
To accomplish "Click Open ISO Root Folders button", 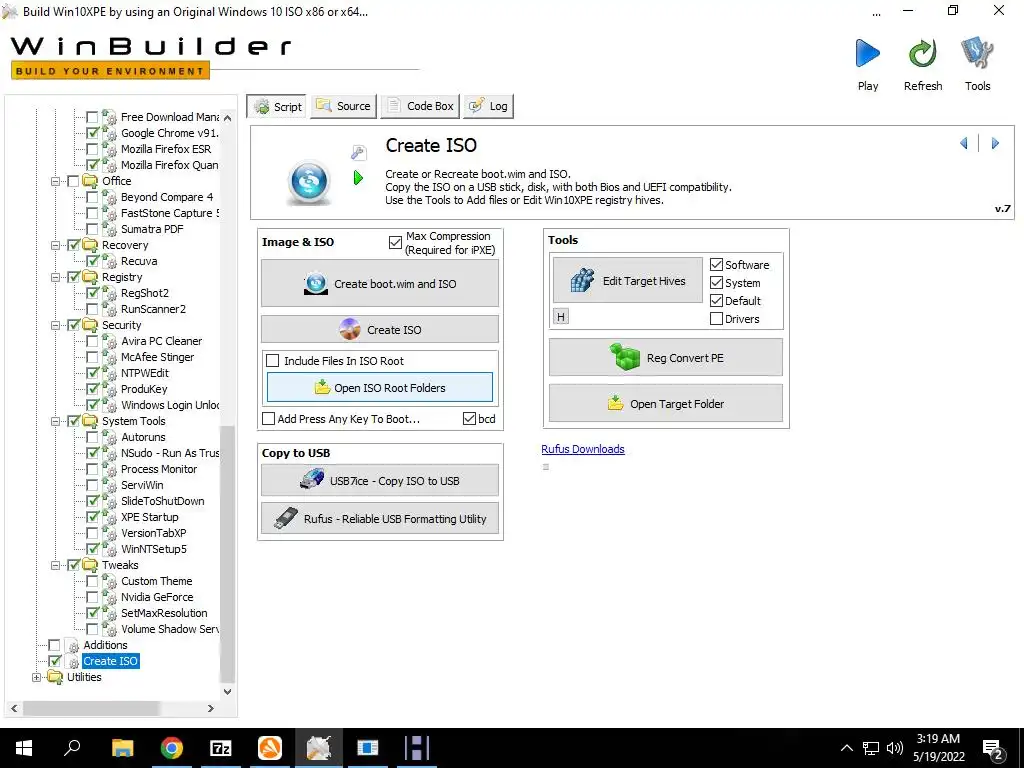I will [380, 388].
